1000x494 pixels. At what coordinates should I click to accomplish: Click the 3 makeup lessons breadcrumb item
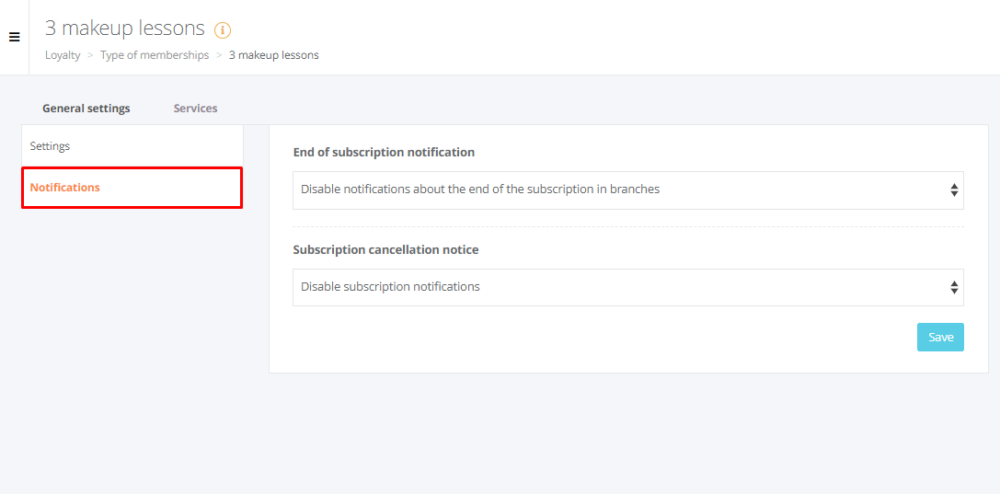point(274,55)
